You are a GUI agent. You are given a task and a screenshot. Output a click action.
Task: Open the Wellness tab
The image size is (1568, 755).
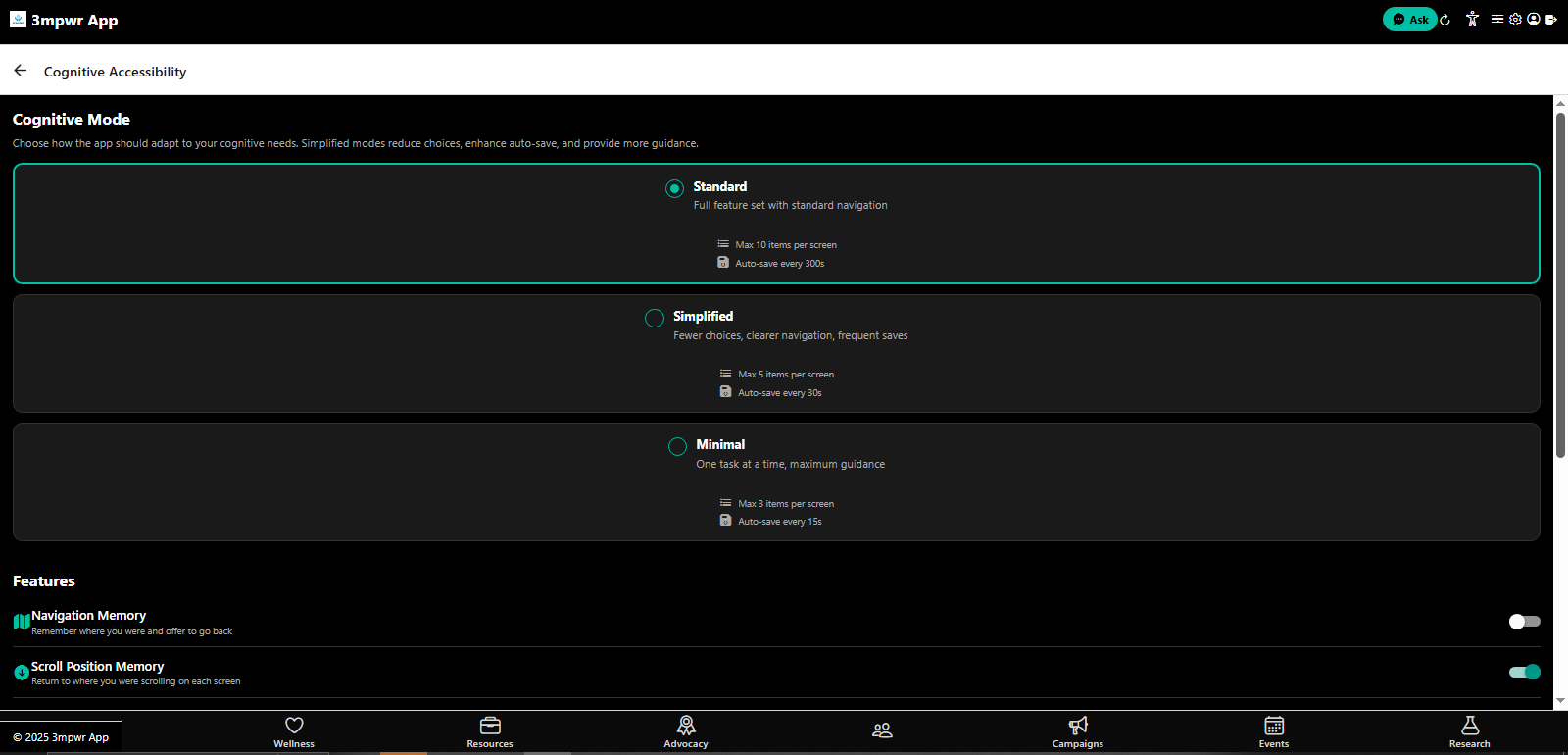[294, 731]
